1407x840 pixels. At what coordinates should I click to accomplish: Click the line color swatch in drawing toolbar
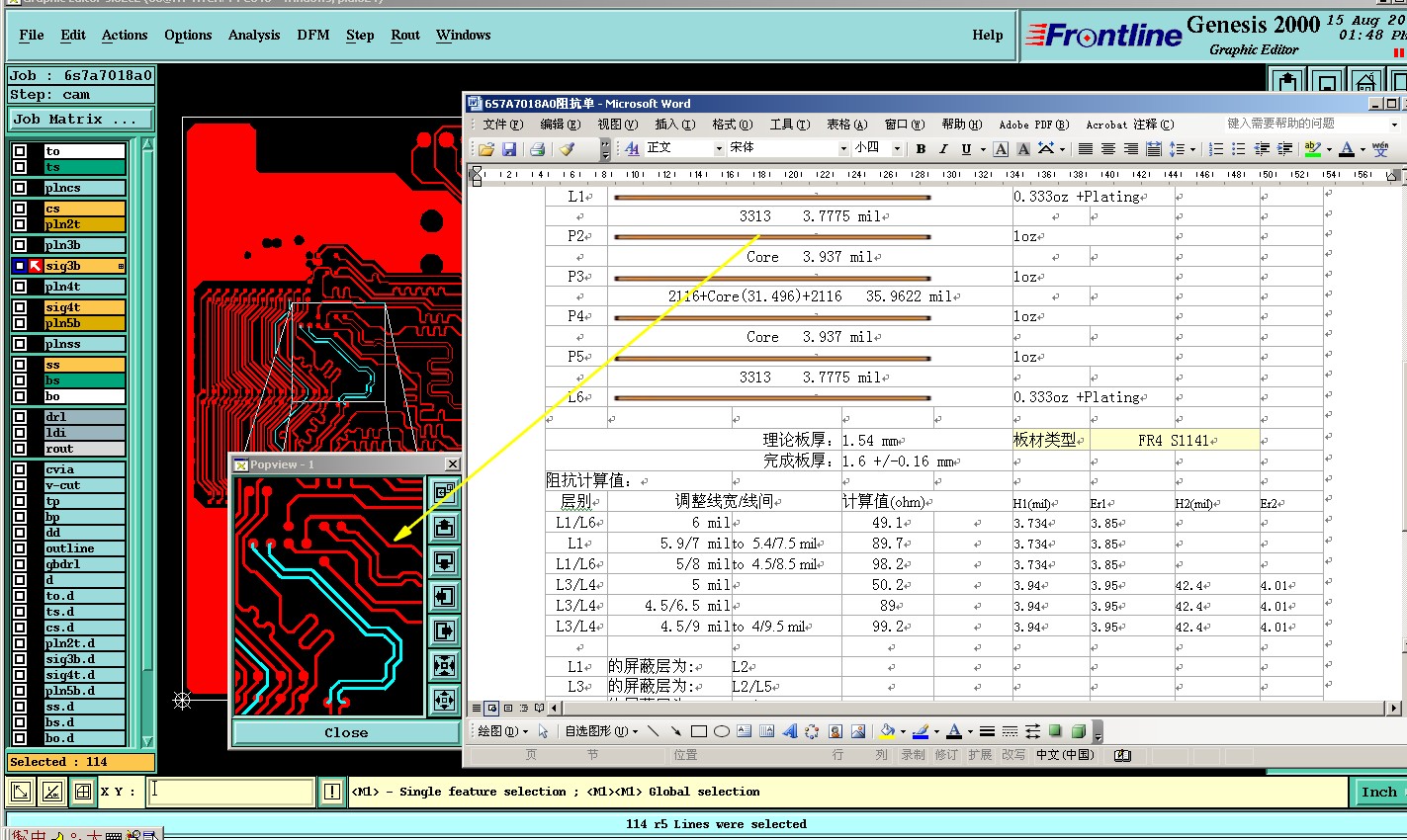coord(920,731)
